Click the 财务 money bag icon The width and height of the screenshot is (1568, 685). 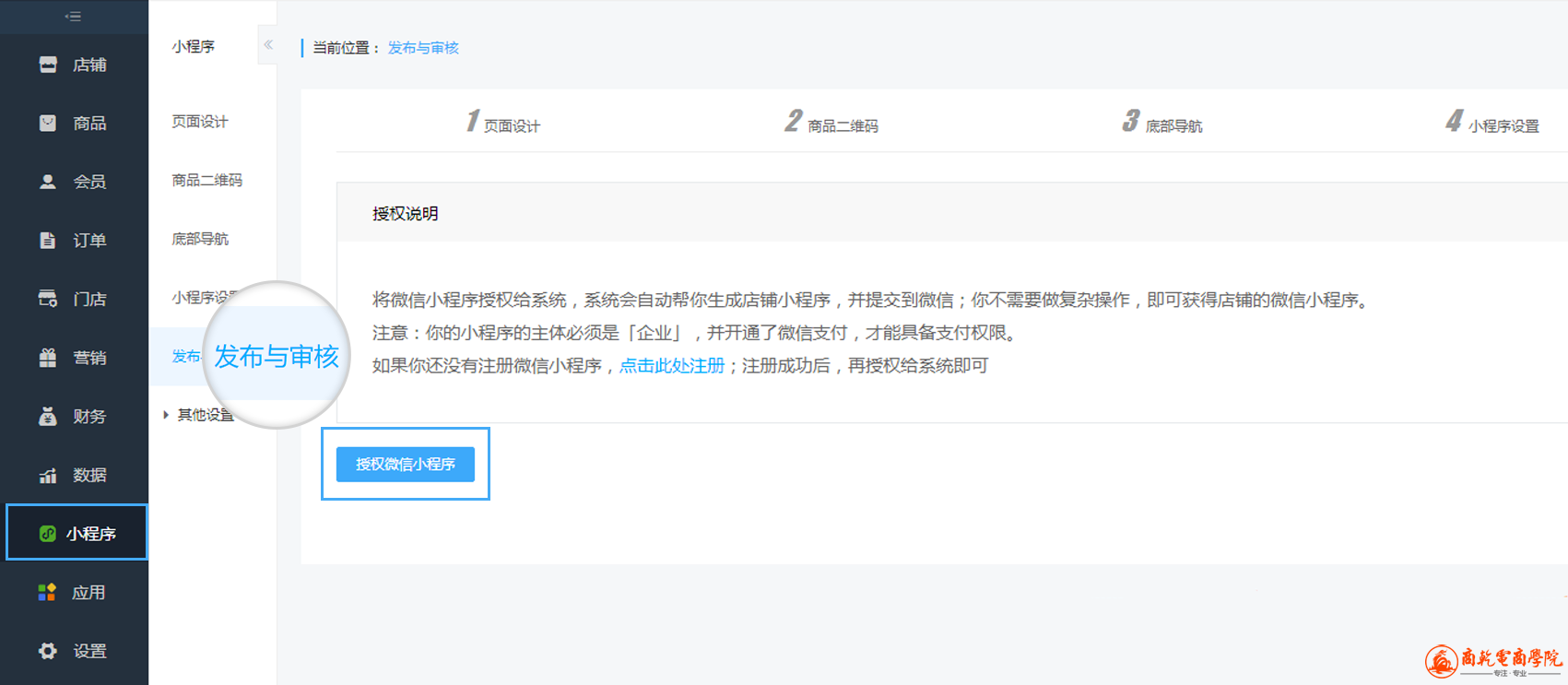point(48,417)
